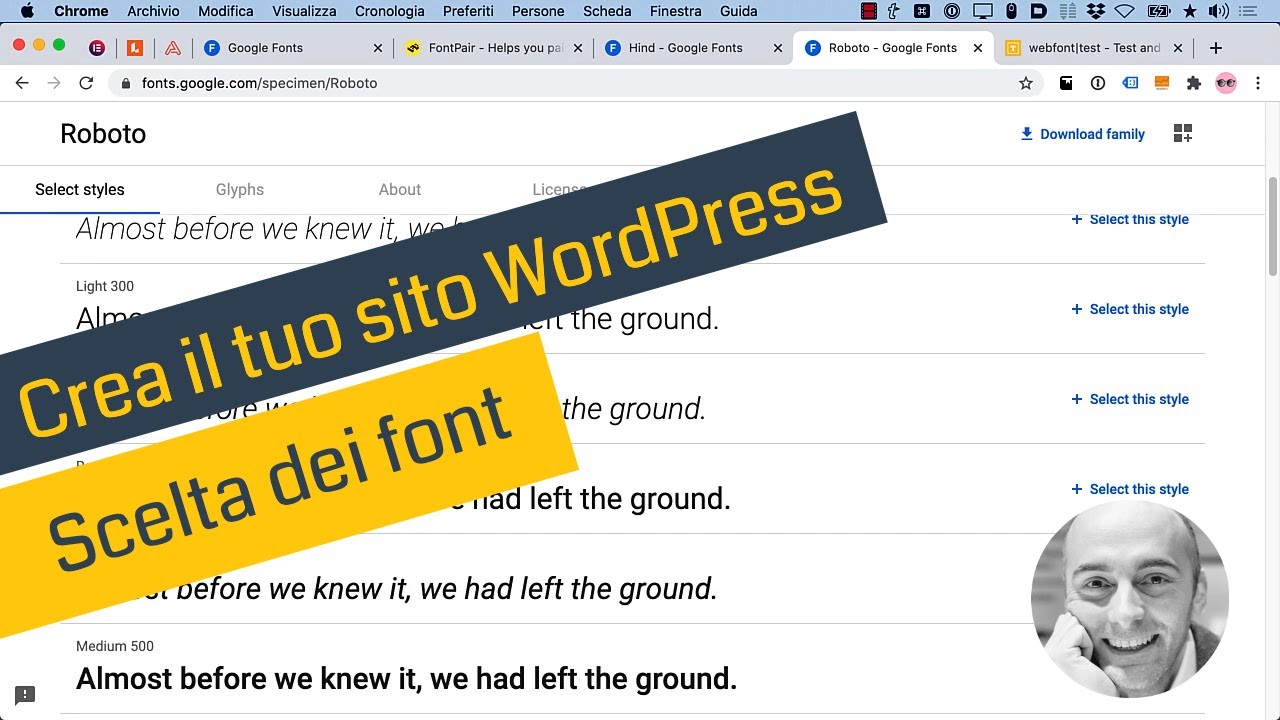Open the Apple menu

tap(27, 11)
